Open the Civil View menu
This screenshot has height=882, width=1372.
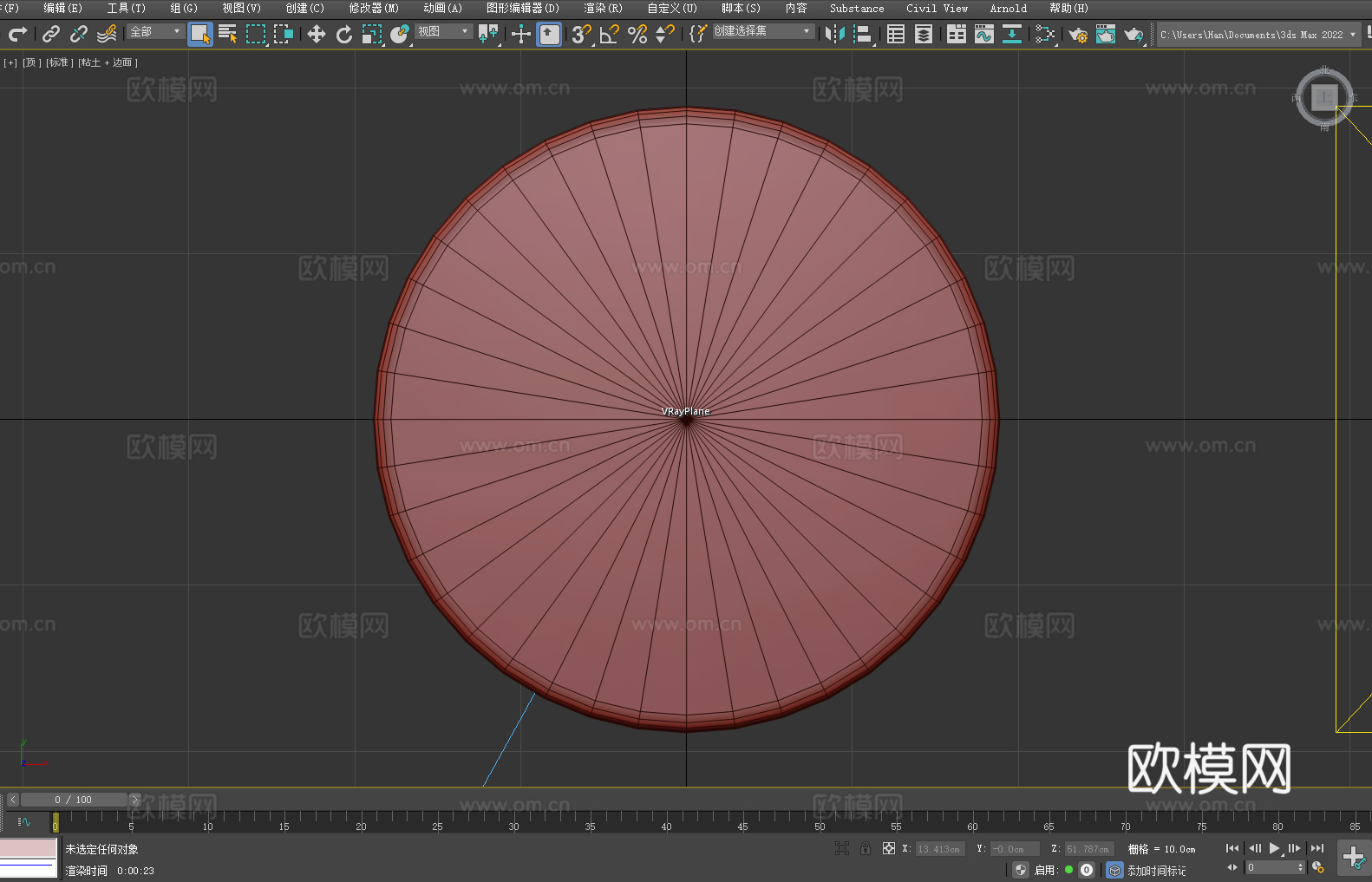(x=937, y=8)
